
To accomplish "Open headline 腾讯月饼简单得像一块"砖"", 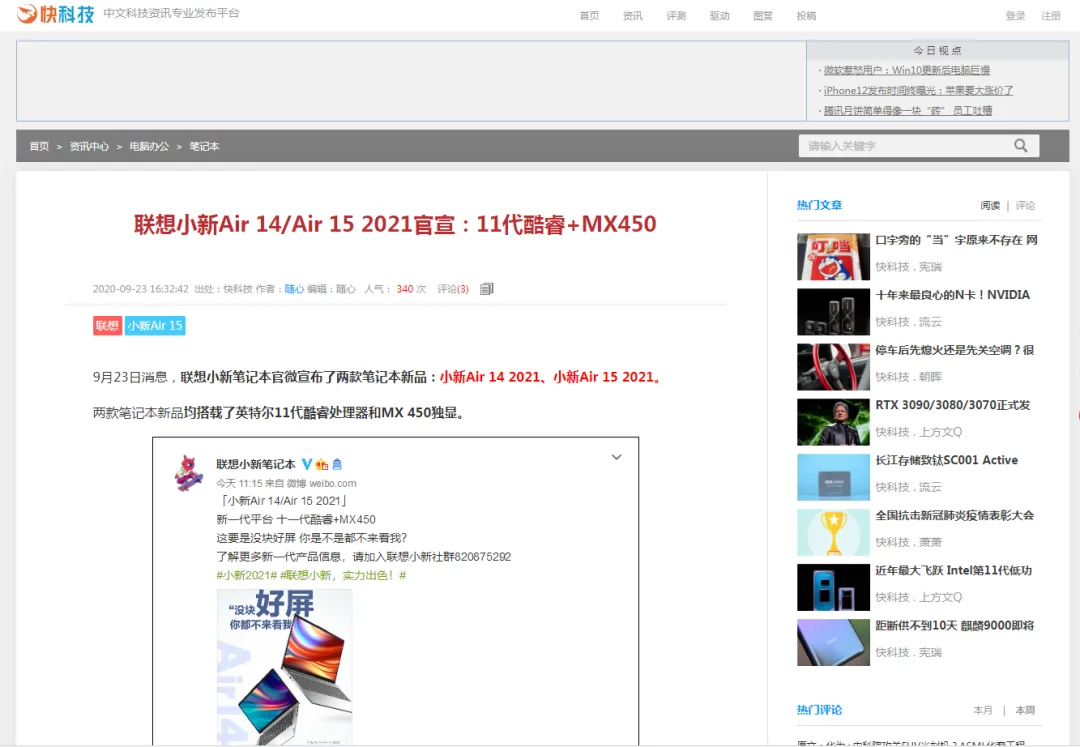I will click(908, 110).
